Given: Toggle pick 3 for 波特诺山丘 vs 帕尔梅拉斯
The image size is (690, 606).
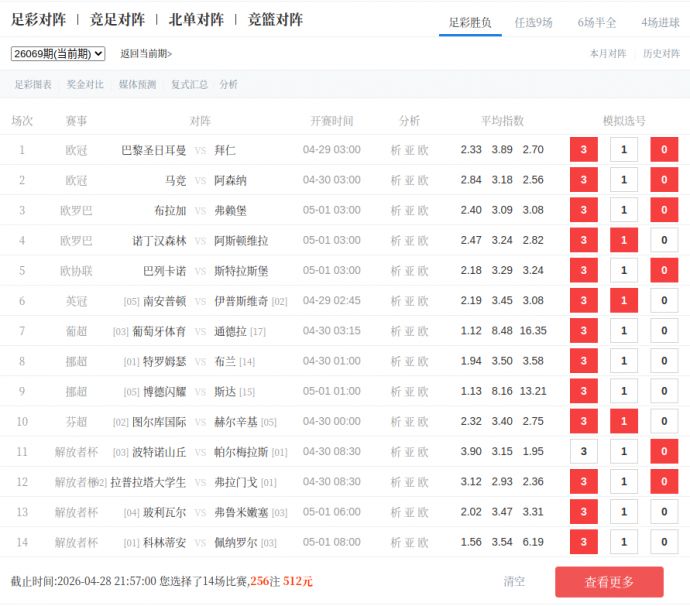Looking at the screenshot, I should (584, 451).
